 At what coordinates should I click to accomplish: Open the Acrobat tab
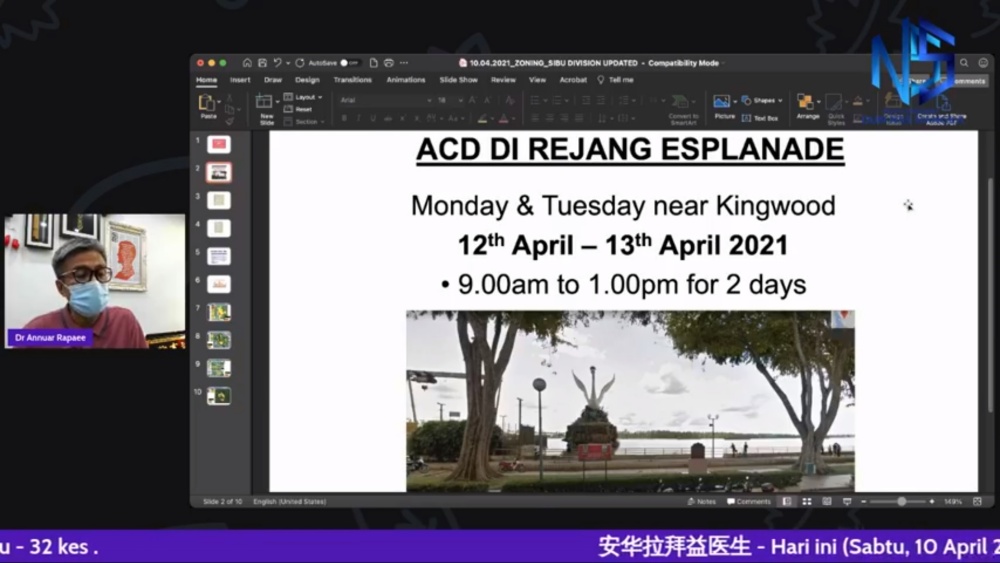[x=573, y=80]
